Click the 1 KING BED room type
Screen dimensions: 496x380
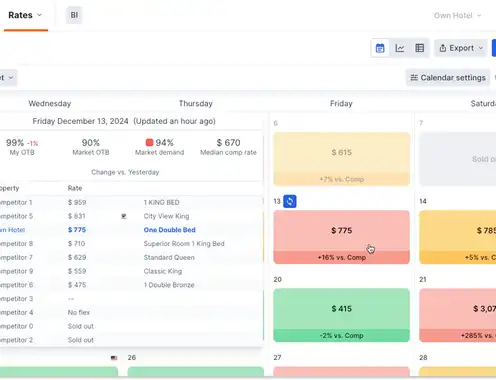coord(162,202)
